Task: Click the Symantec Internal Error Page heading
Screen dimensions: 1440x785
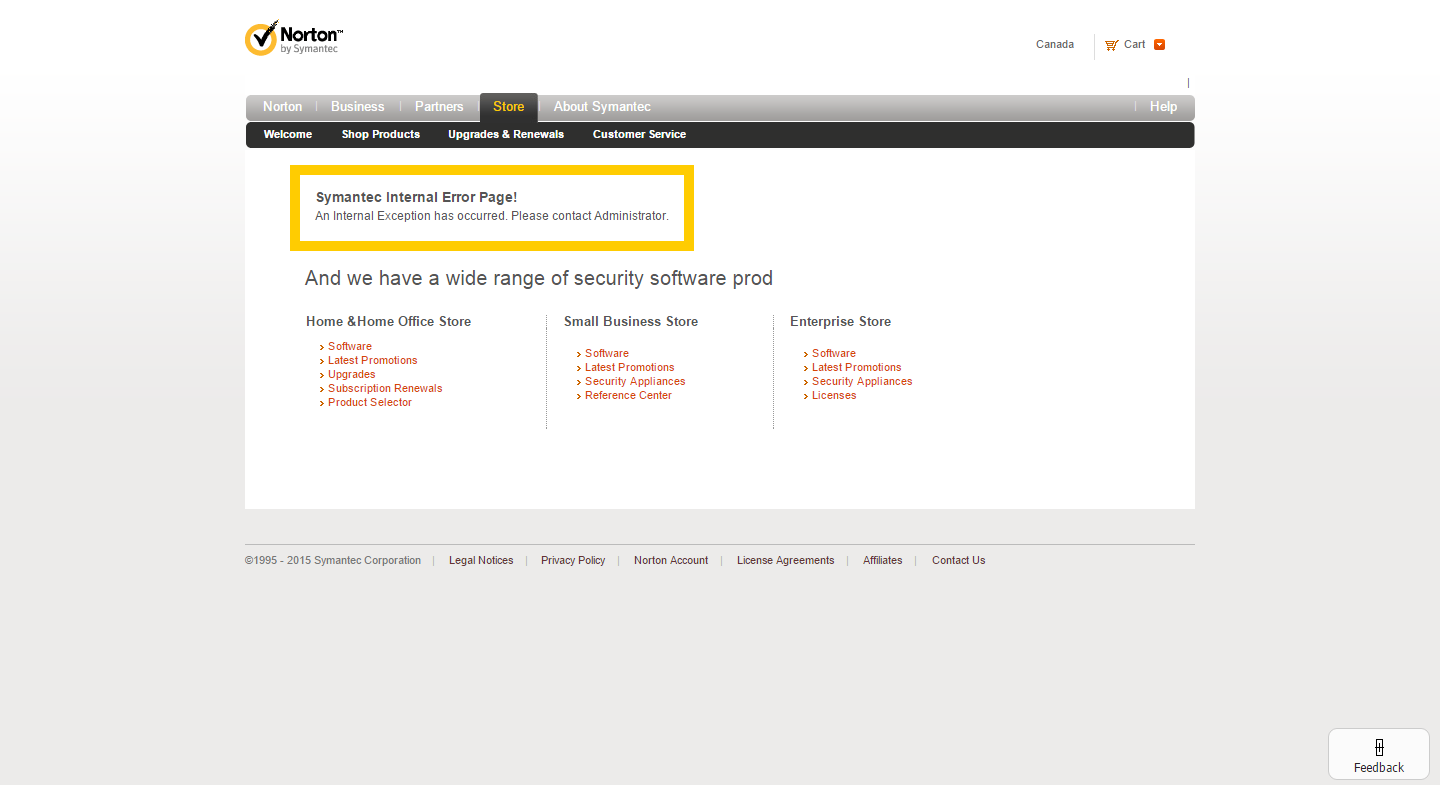Action: 416,197
